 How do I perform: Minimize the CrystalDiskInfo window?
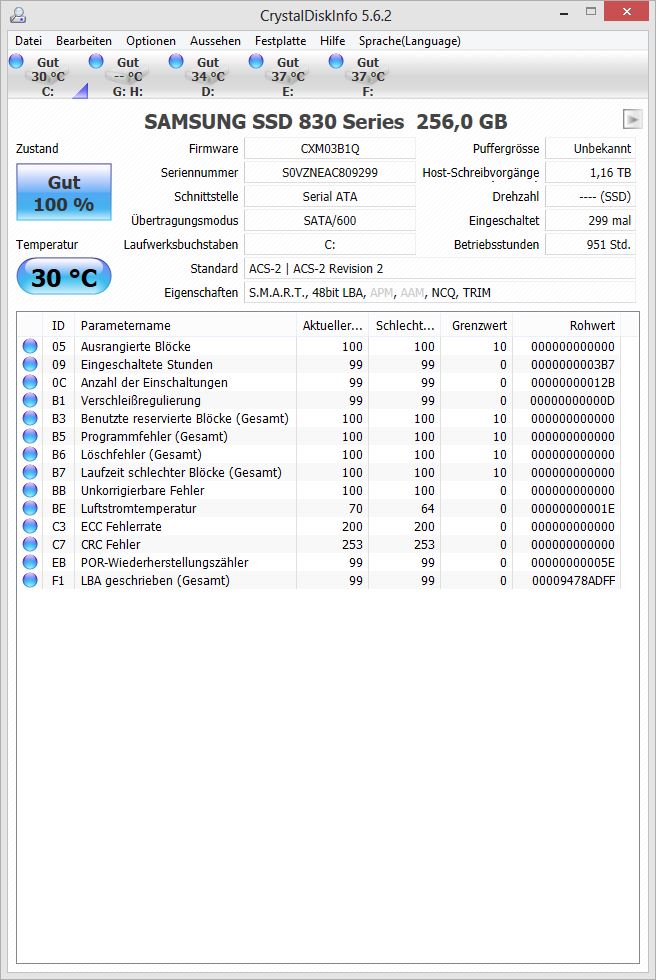tap(564, 12)
